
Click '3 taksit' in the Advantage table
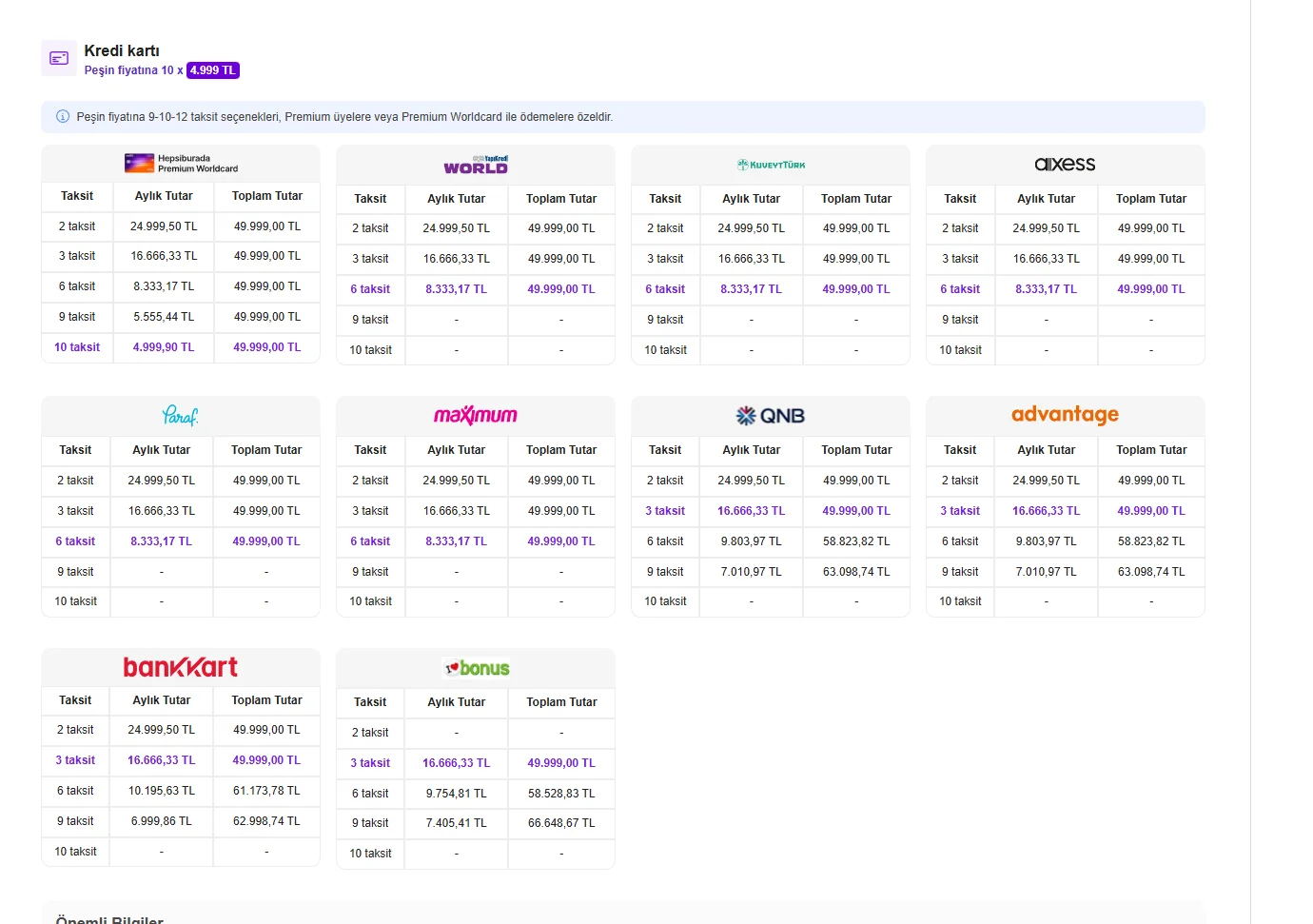(x=960, y=511)
